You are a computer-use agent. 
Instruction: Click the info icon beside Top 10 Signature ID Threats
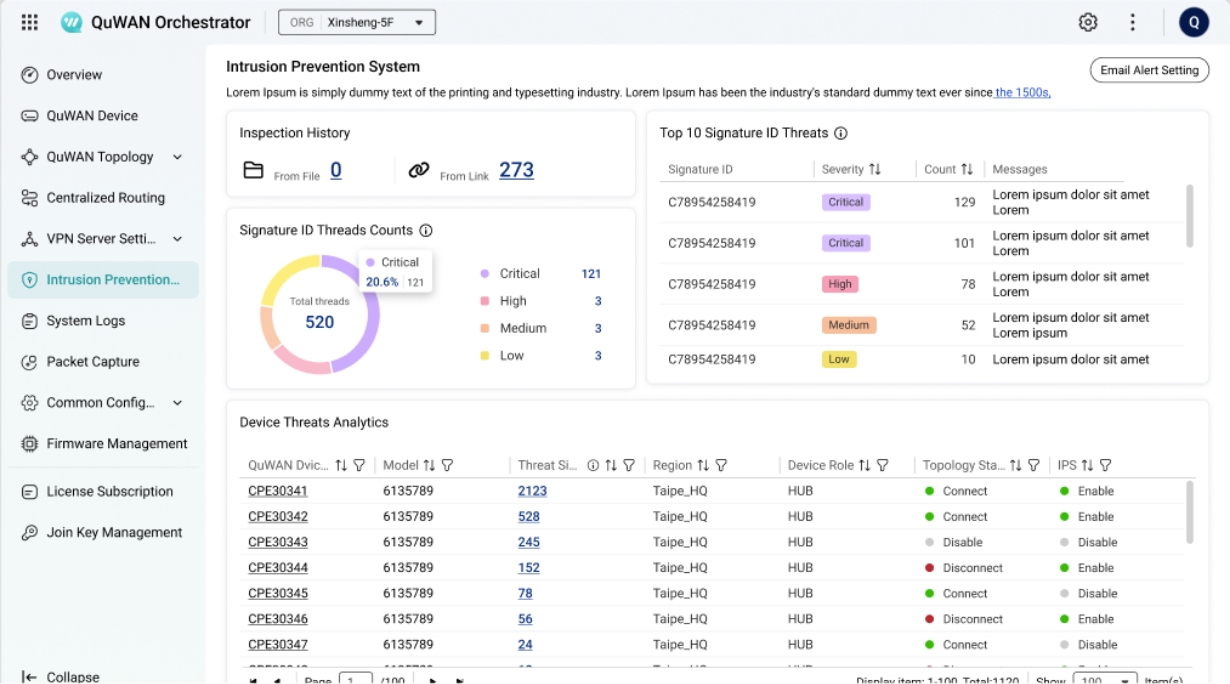pyautogui.click(x=841, y=133)
